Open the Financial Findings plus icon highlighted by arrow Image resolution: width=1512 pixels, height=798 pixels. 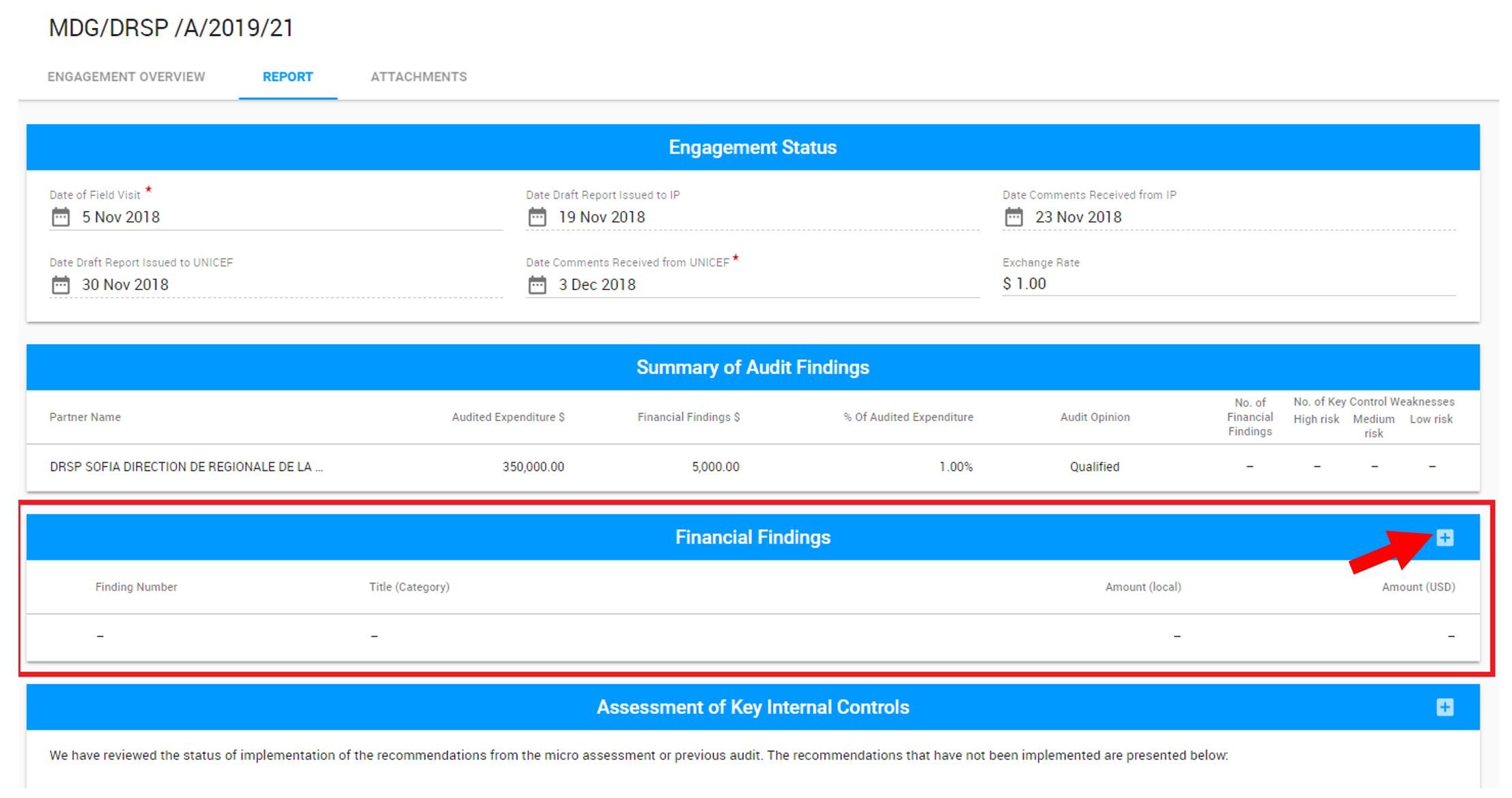tap(1444, 537)
